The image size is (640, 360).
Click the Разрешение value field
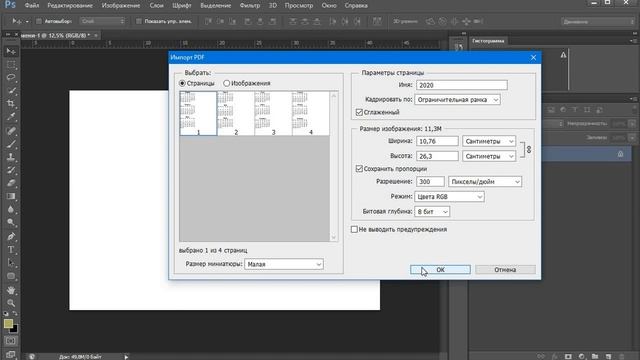coord(430,182)
